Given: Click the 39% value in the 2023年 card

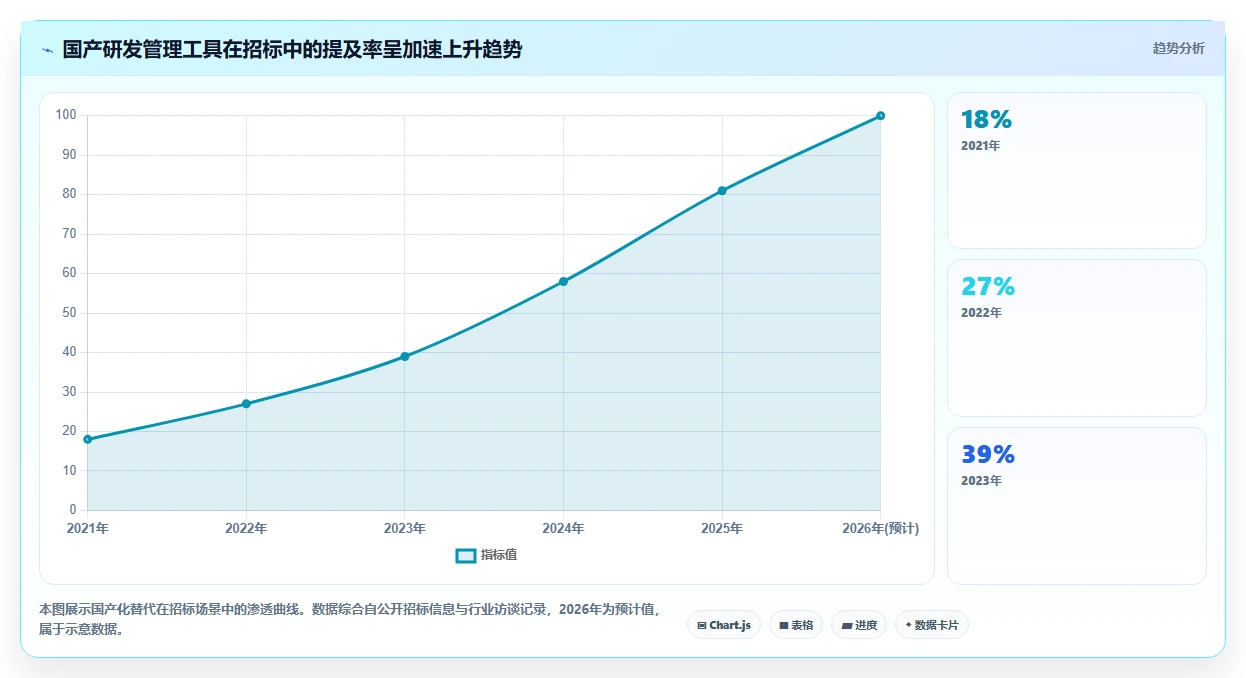Looking at the screenshot, I should [x=988, y=455].
